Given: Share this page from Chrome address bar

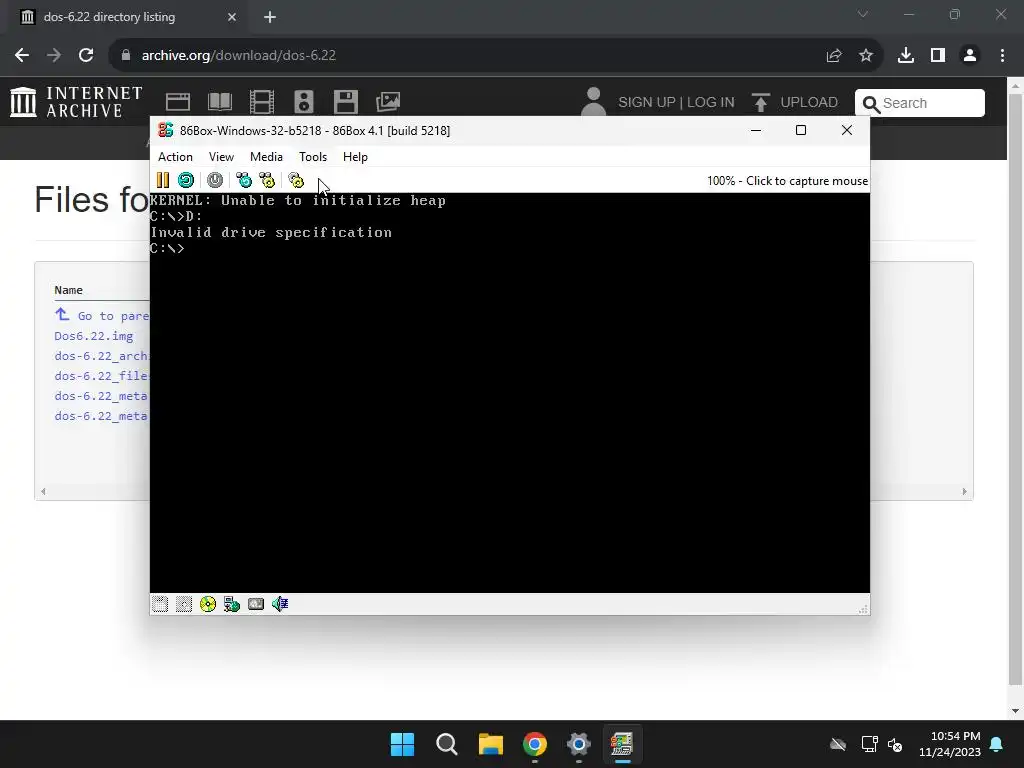Looking at the screenshot, I should pos(834,56).
